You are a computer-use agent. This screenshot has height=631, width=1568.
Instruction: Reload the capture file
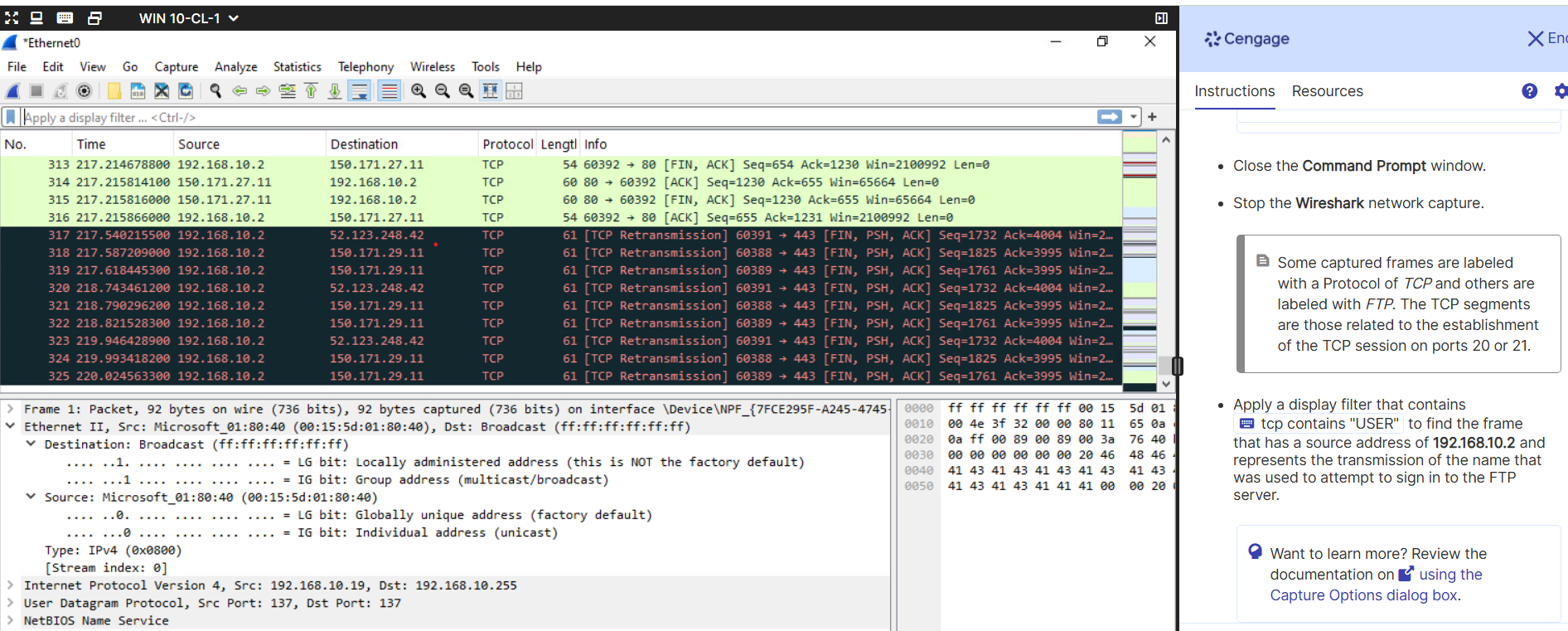(186, 91)
